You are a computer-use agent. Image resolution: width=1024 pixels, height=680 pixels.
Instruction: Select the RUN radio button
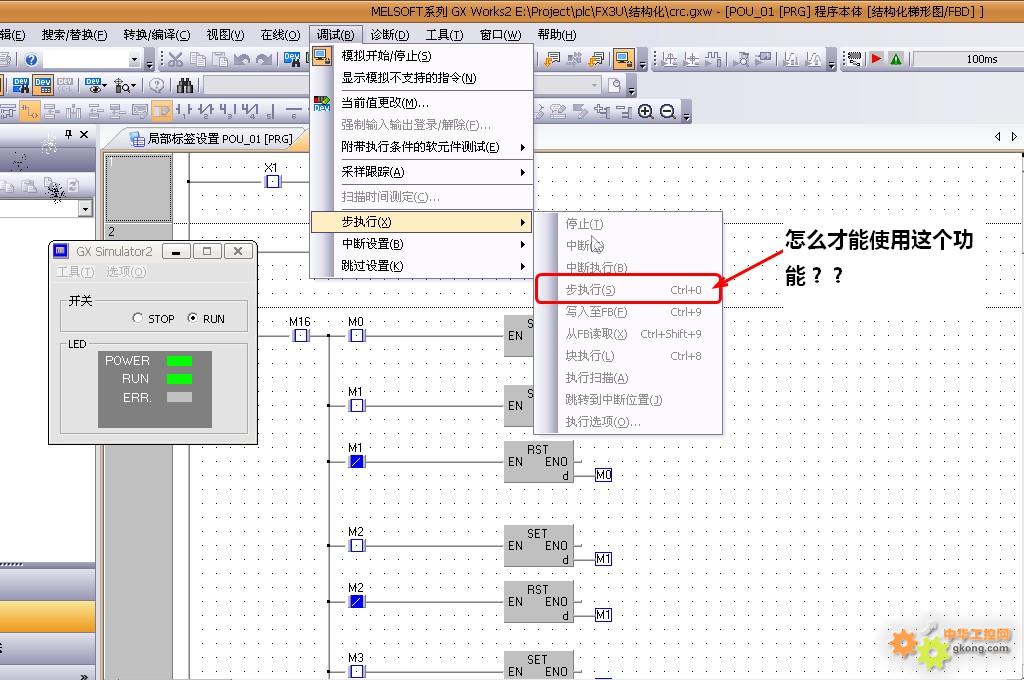tap(192, 318)
